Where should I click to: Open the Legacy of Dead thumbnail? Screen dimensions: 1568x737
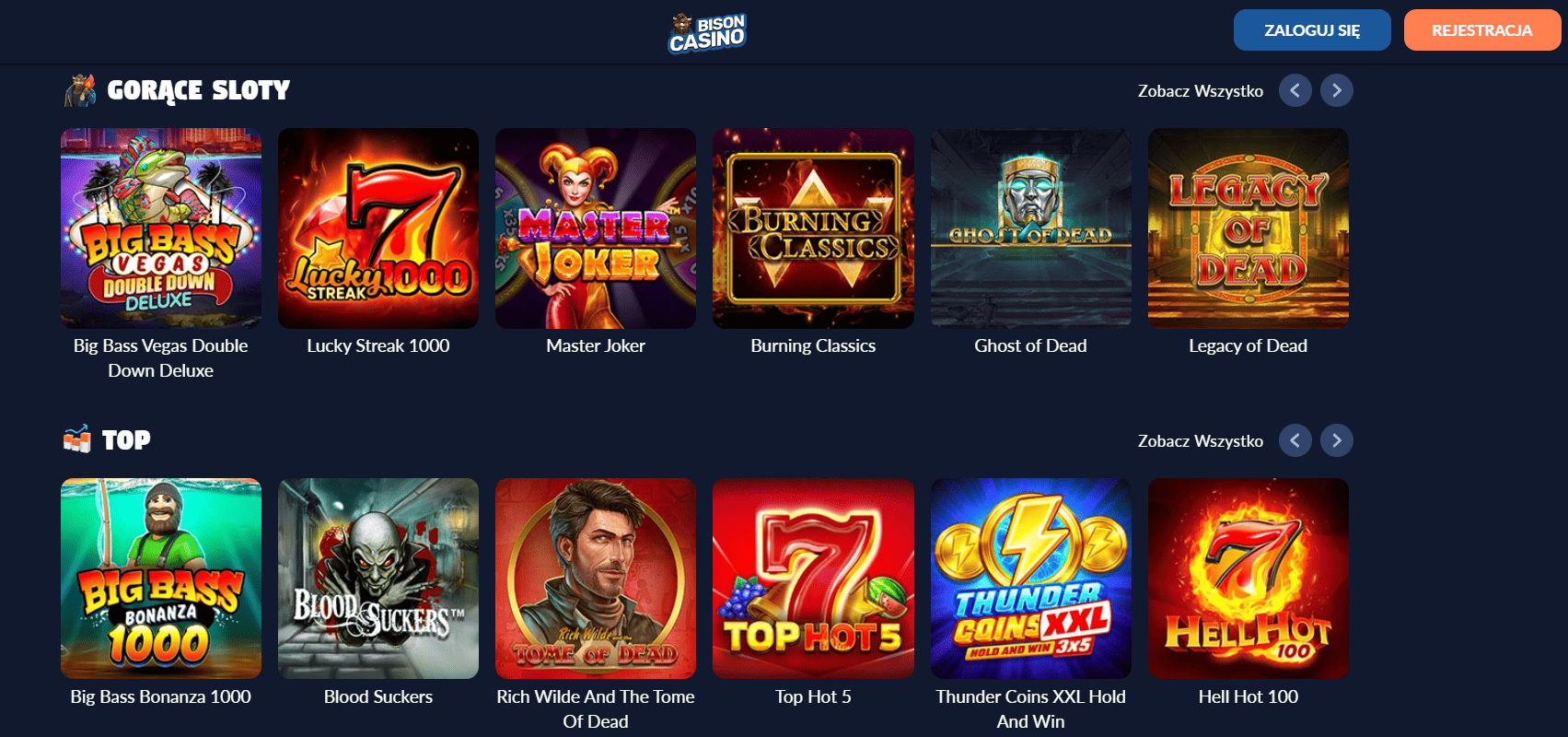1249,228
